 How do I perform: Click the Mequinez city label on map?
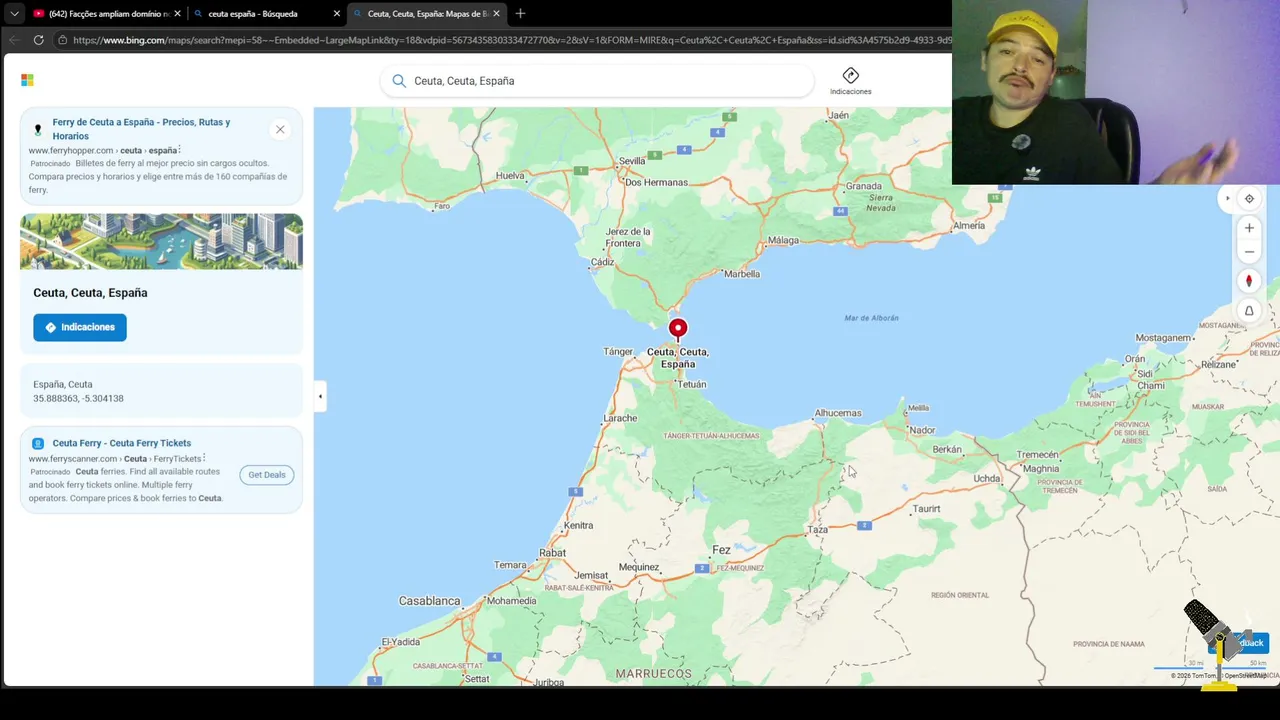(639, 567)
